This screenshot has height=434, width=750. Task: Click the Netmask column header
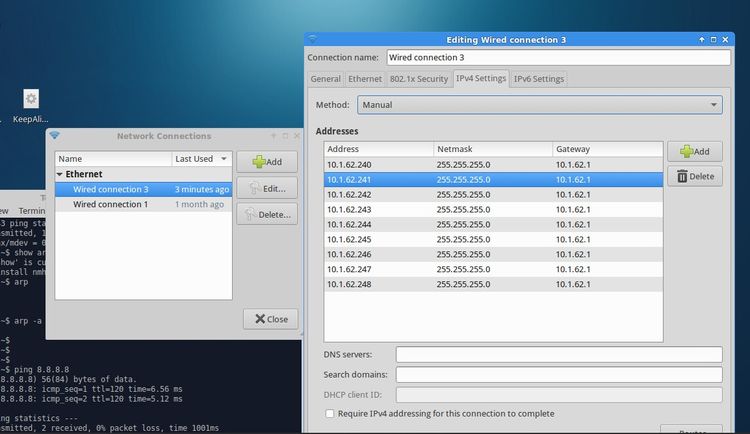click(x=493, y=149)
